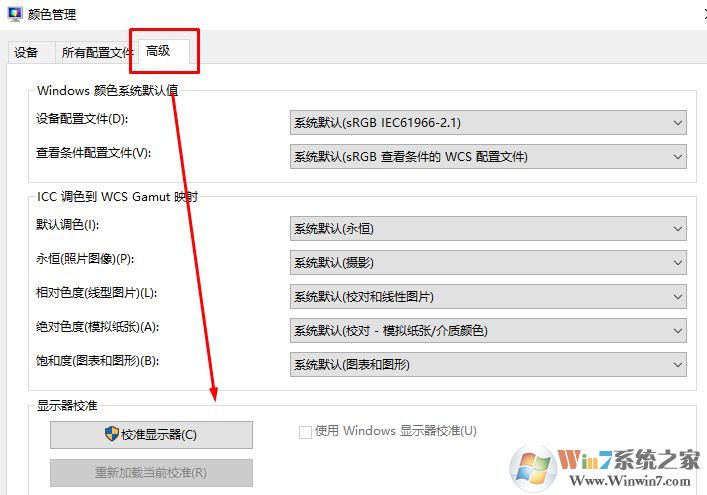Click the 设备配置文件(D) label text
The height and width of the screenshot is (495, 707).
[x=82, y=120]
